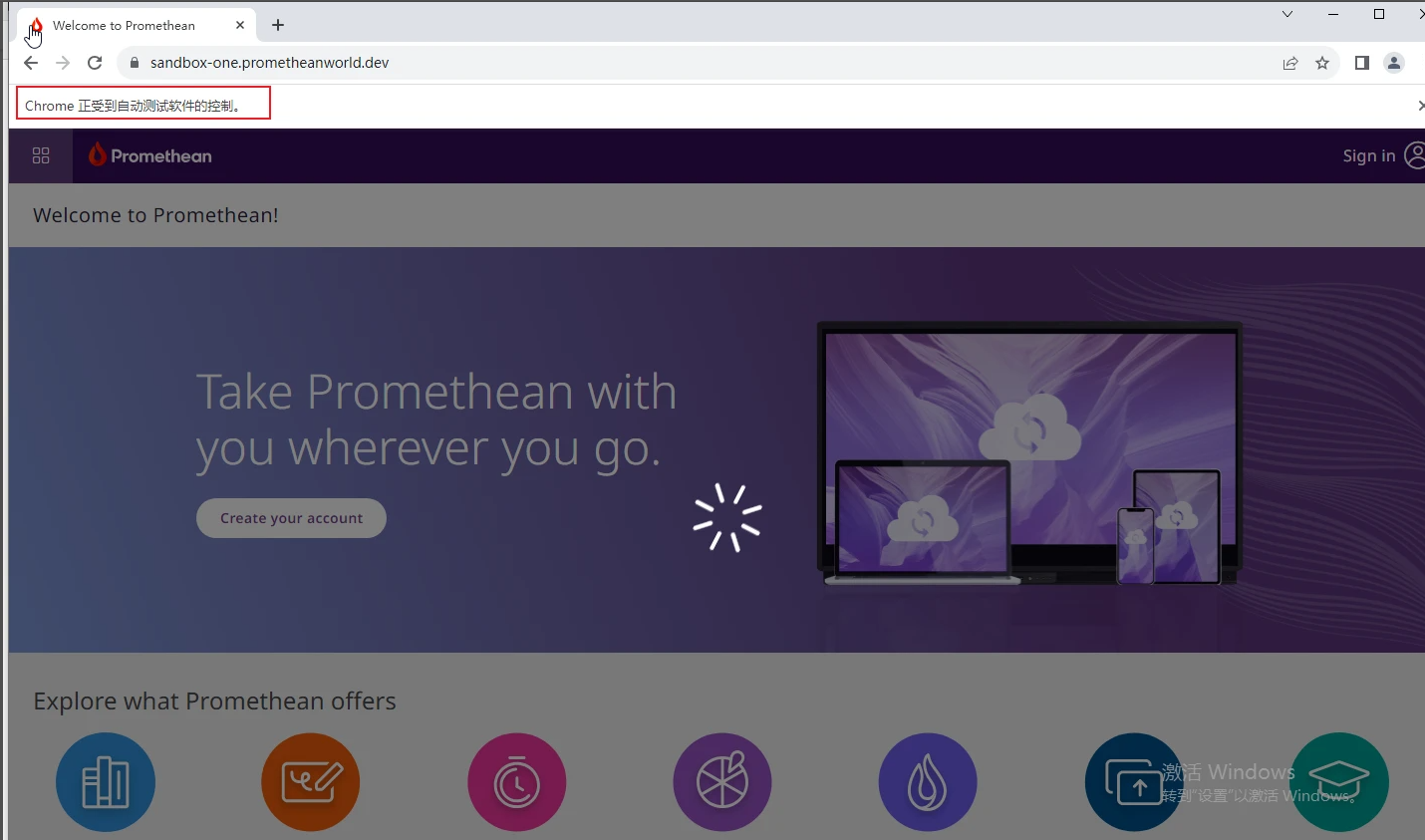Reload the current page
This screenshot has width=1425, height=840.
(x=95, y=63)
